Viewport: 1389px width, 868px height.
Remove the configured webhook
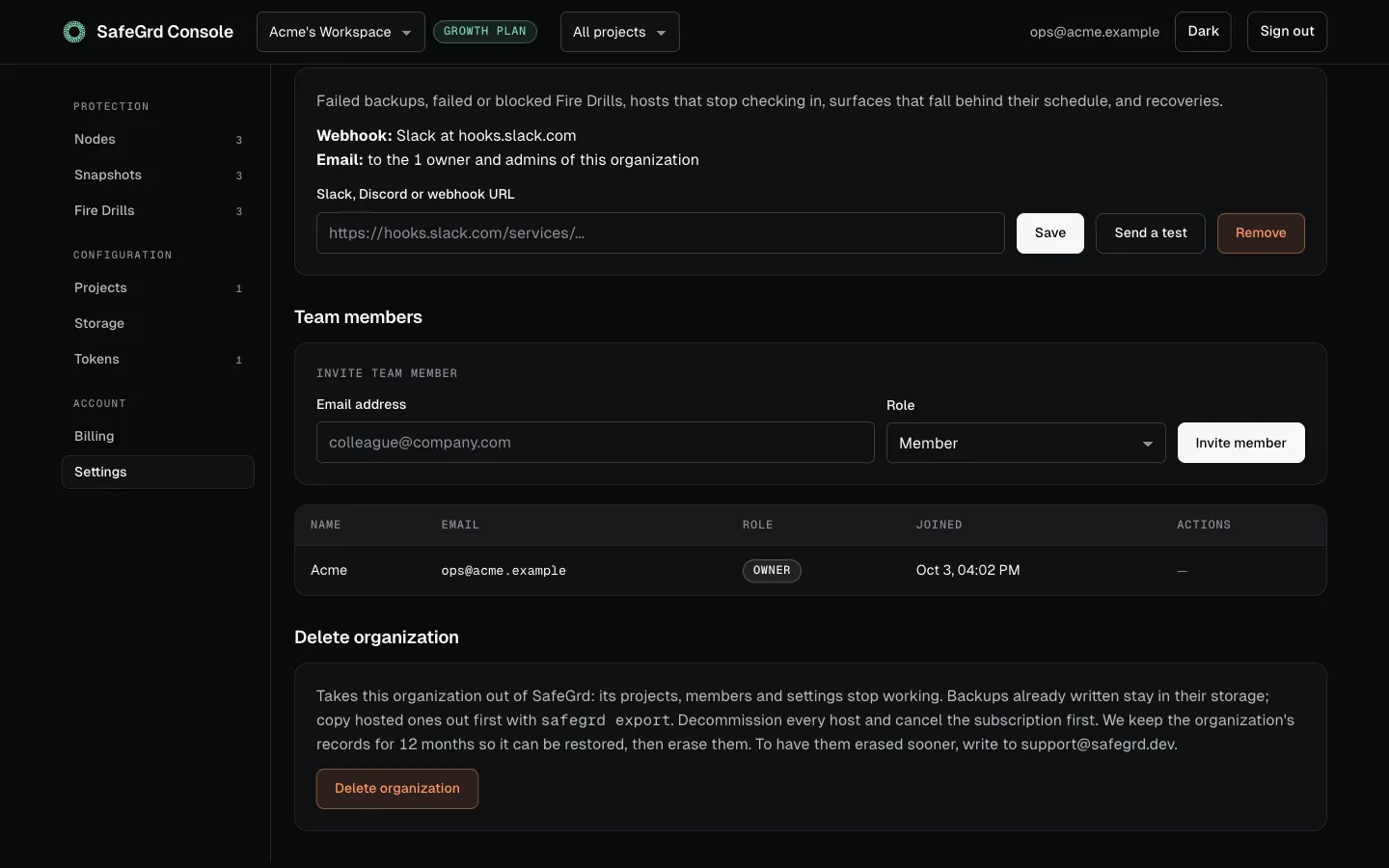1261,233
